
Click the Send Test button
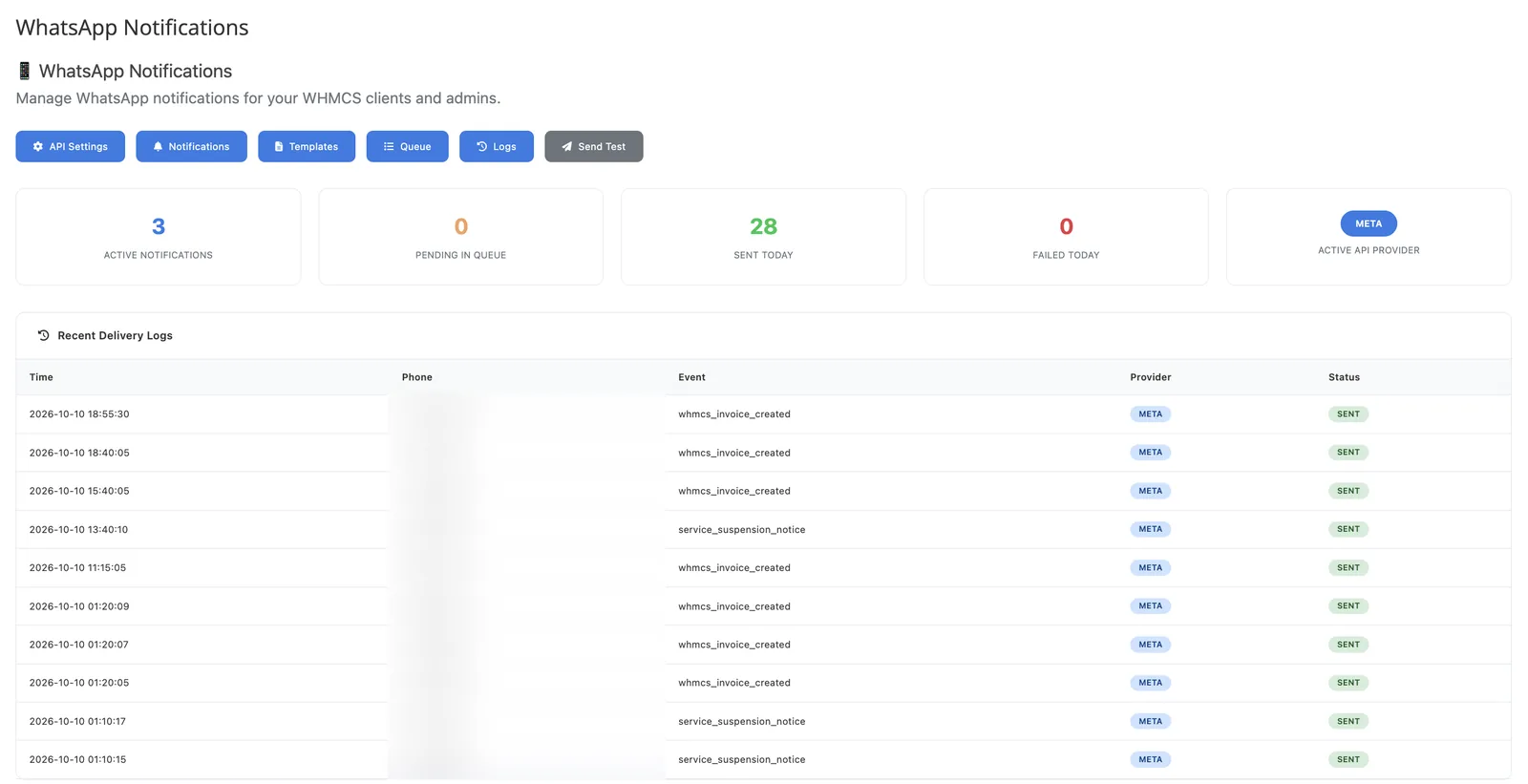[594, 146]
